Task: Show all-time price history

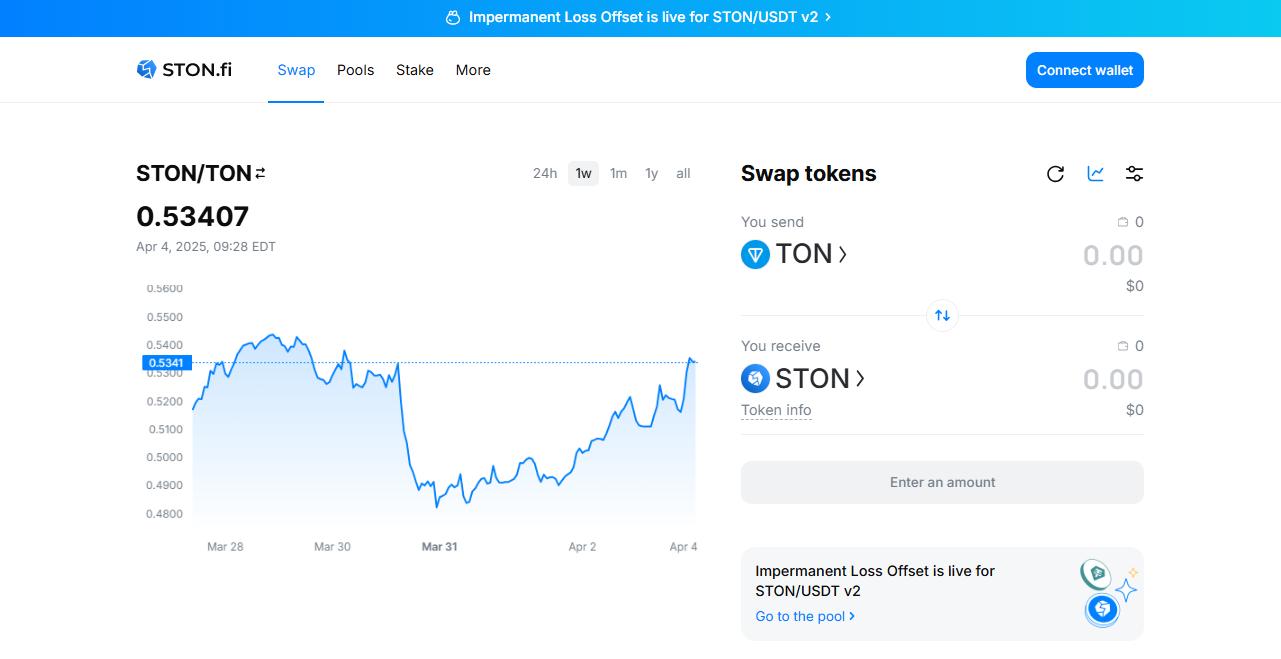Action: (683, 173)
